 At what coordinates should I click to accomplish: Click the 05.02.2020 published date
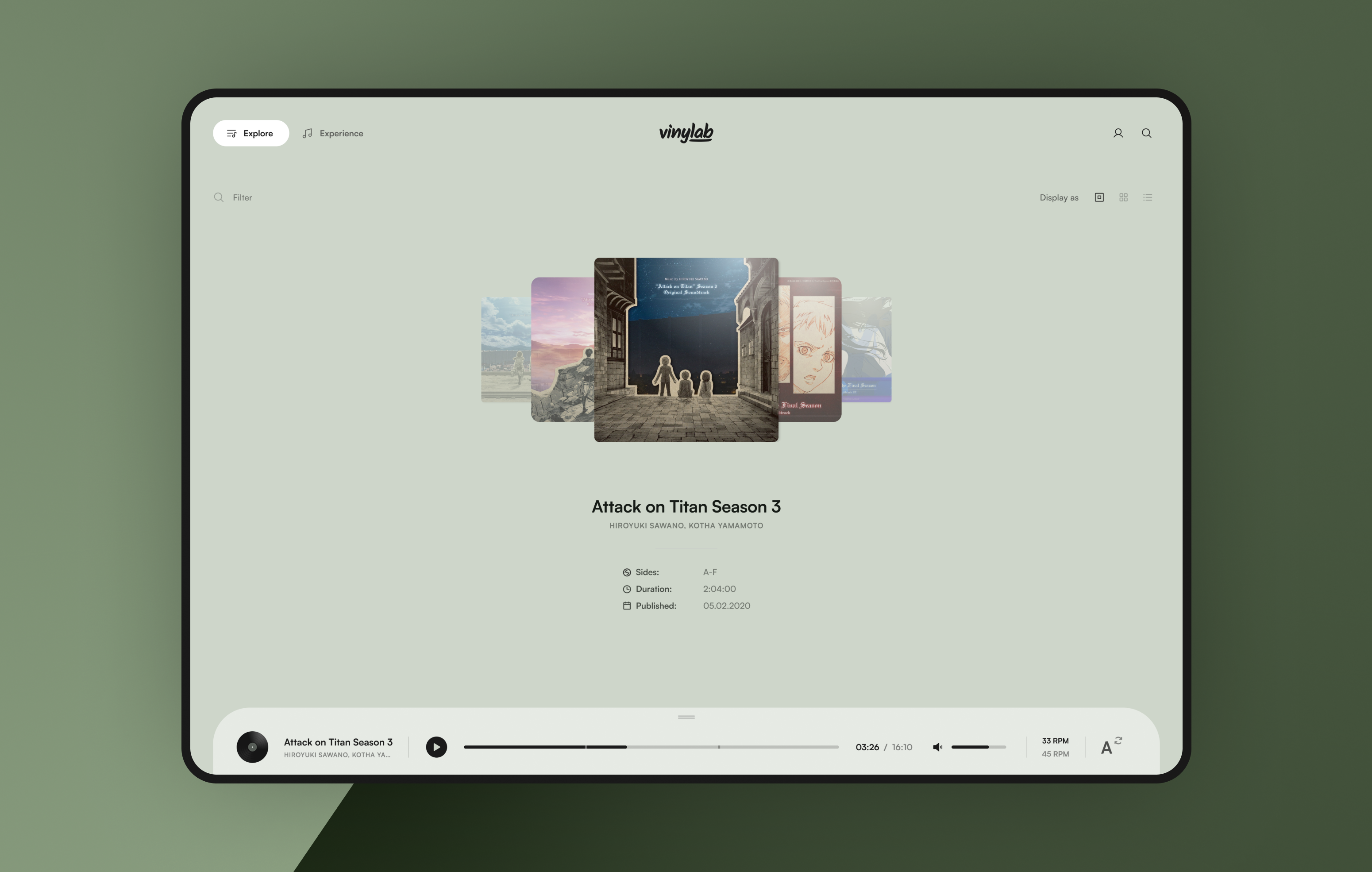726,606
